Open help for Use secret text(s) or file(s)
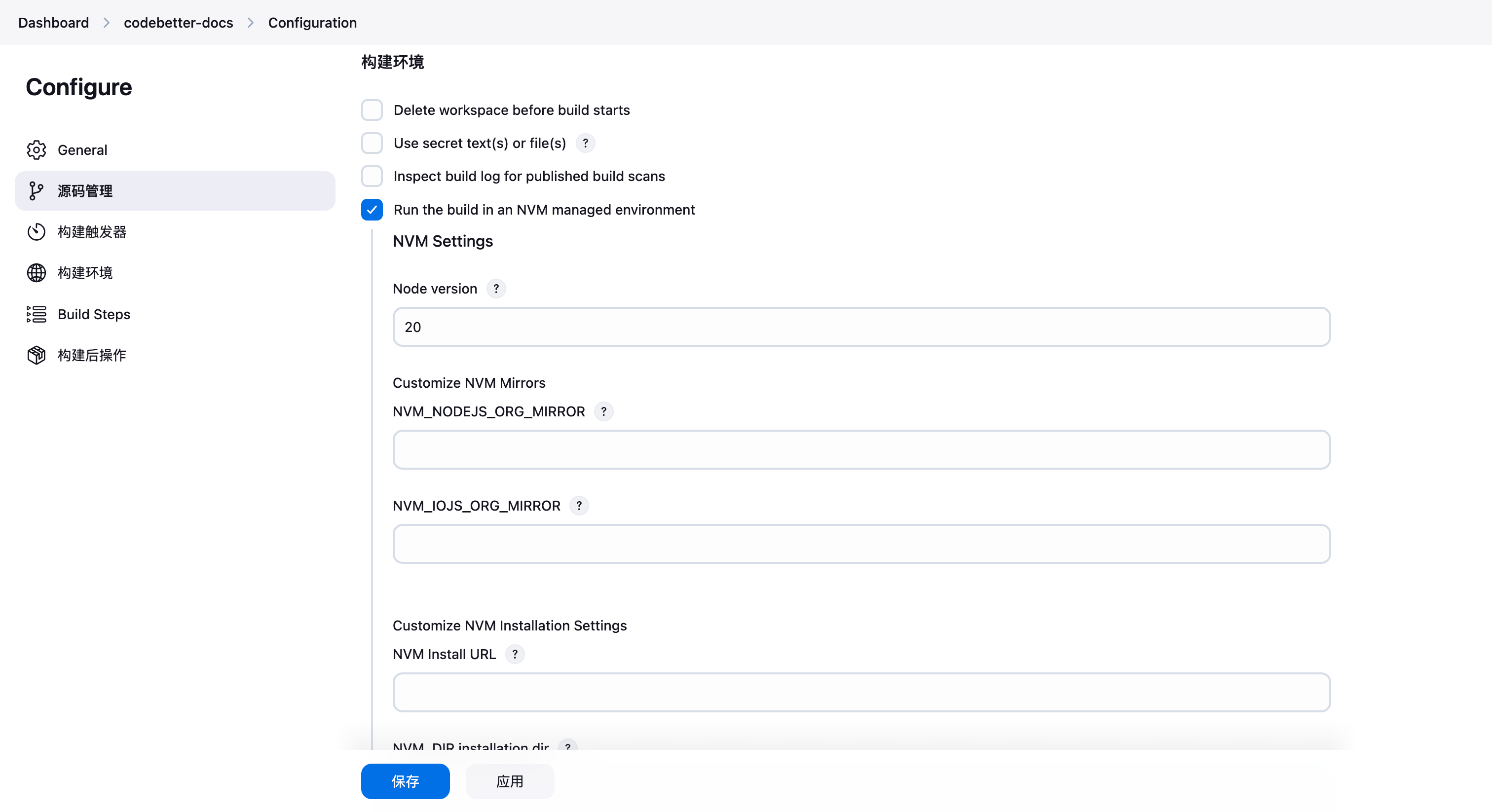1492x812 pixels. pos(586,143)
